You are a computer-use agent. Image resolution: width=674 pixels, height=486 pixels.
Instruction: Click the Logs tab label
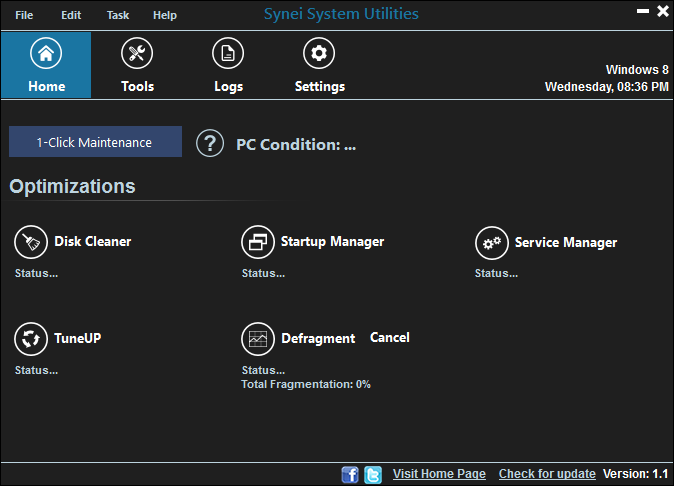point(229,87)
